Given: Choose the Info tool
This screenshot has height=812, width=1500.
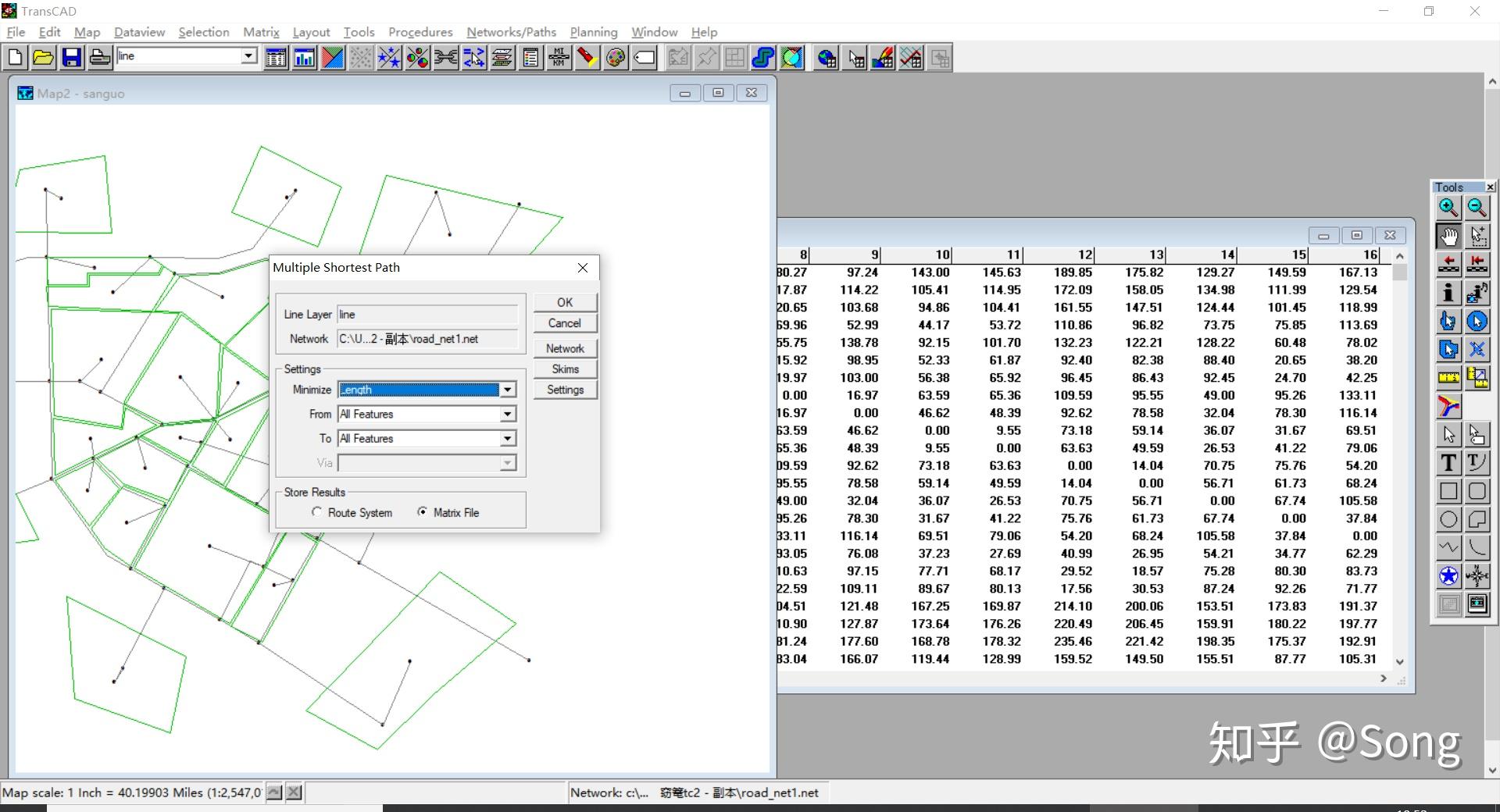Looking at the screenshot, I should tap(1448, 293).
